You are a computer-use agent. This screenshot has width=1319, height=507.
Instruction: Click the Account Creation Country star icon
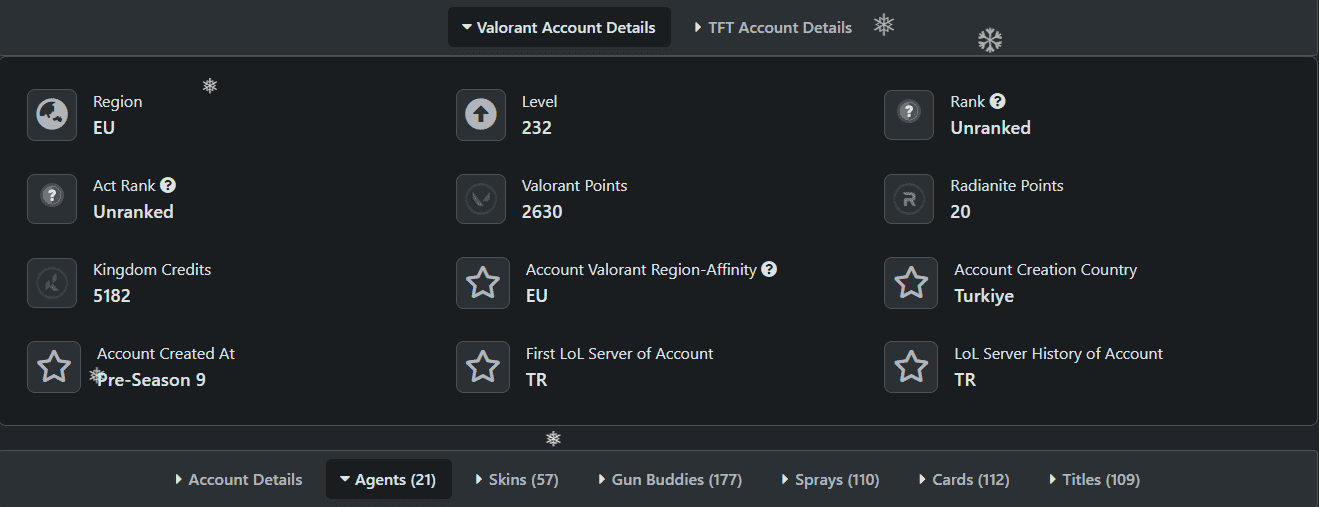pos(911,283)
